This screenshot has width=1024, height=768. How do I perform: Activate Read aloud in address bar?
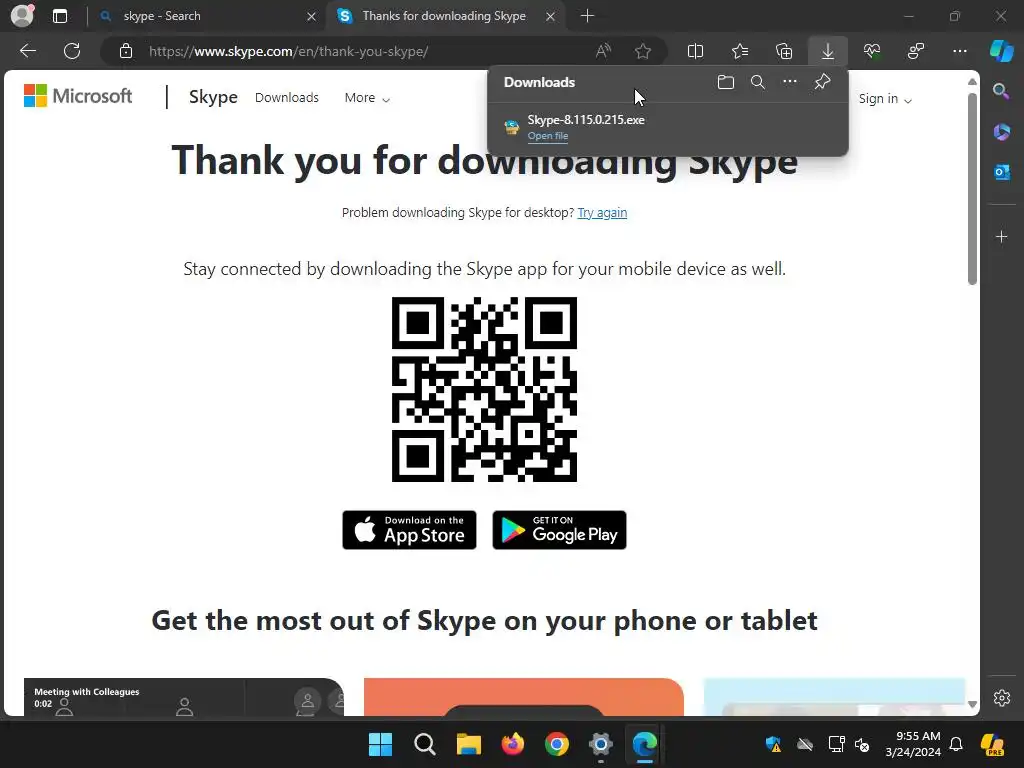[x=603, y=51]
